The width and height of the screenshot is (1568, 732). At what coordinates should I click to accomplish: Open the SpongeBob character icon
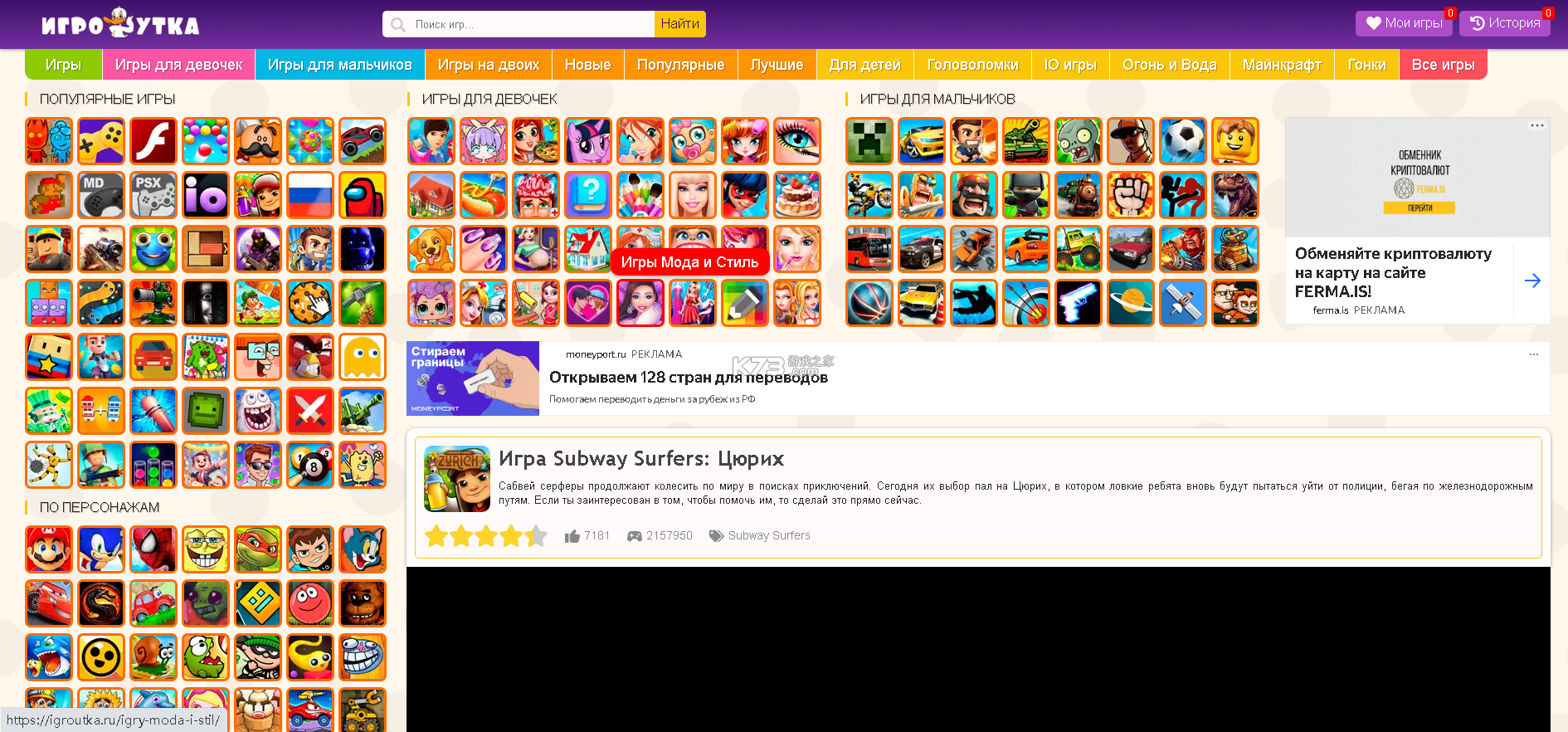pos(206,549)
